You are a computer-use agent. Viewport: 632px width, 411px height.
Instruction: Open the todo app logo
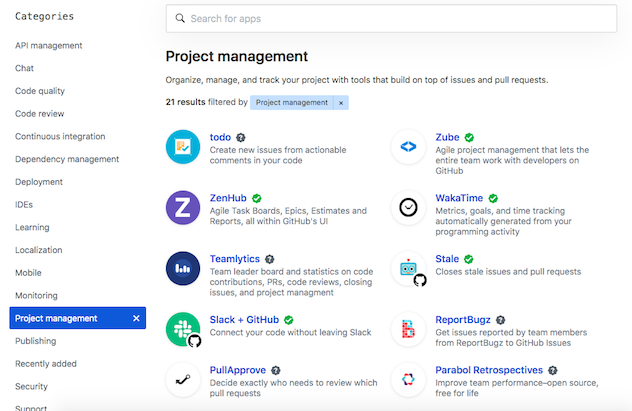tap(183, 147)
